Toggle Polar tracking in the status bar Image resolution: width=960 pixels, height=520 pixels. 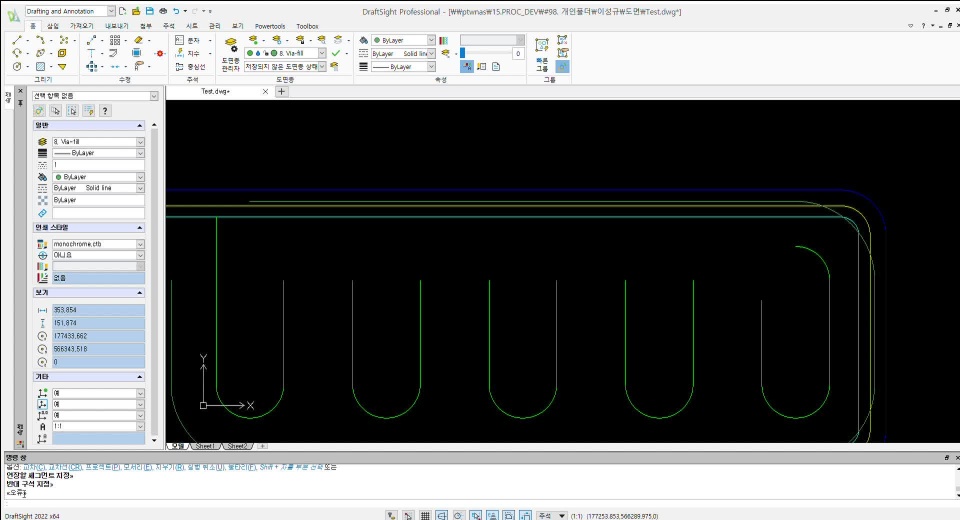point(458,515)
